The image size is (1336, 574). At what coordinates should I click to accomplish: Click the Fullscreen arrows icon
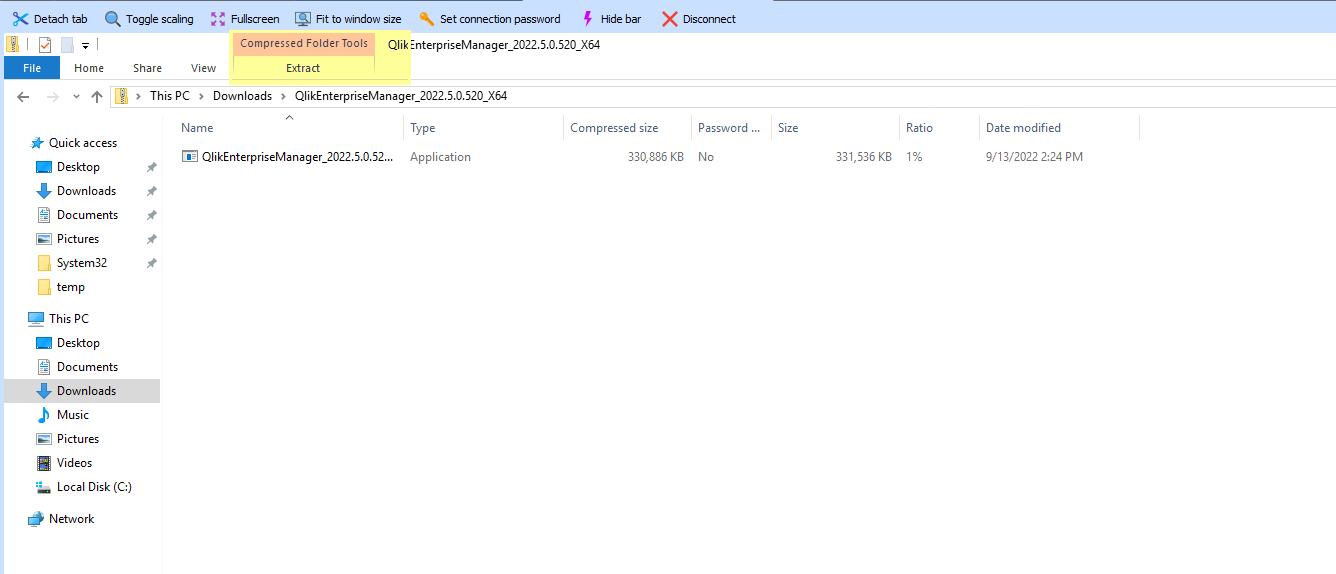click(218, 19)
